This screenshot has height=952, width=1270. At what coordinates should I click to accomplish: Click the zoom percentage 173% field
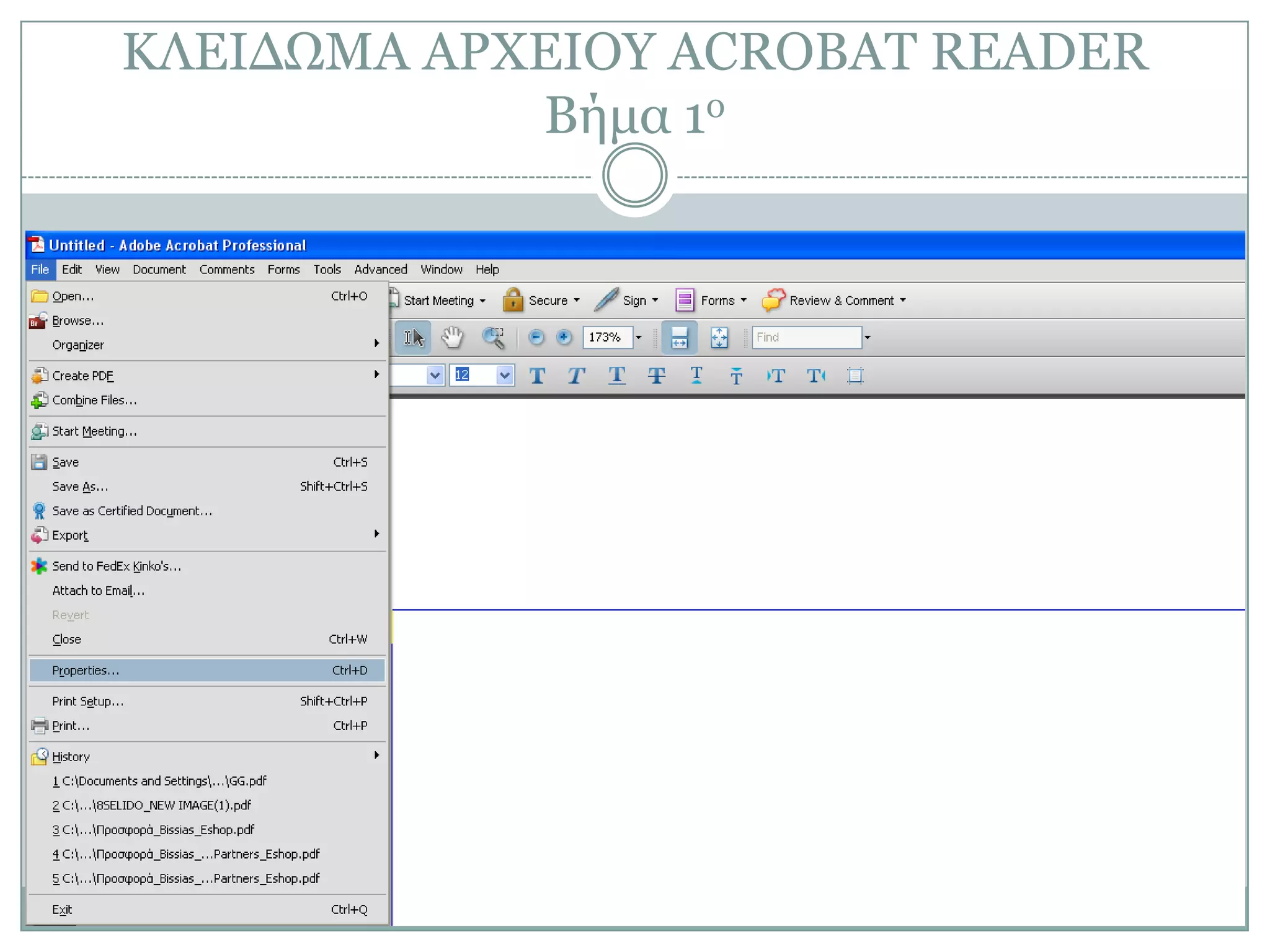tap(608, 338)
